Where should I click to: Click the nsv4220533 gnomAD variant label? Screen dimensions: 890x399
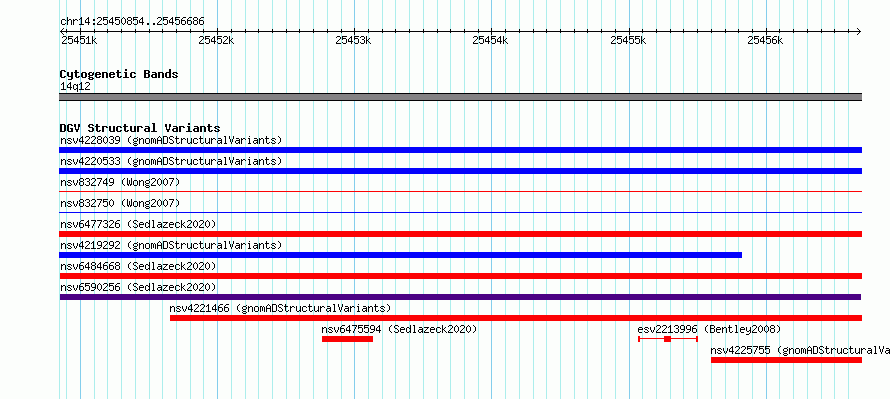point(171,161)
